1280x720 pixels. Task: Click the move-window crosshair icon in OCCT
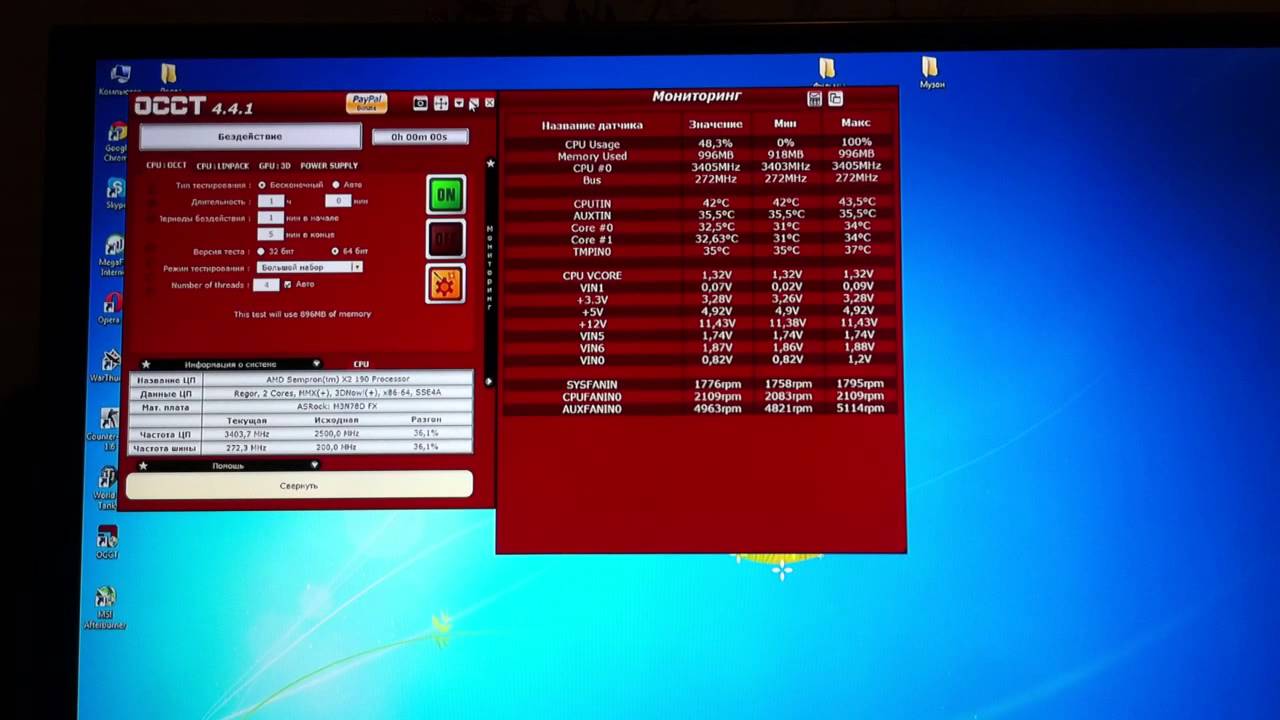441,103
